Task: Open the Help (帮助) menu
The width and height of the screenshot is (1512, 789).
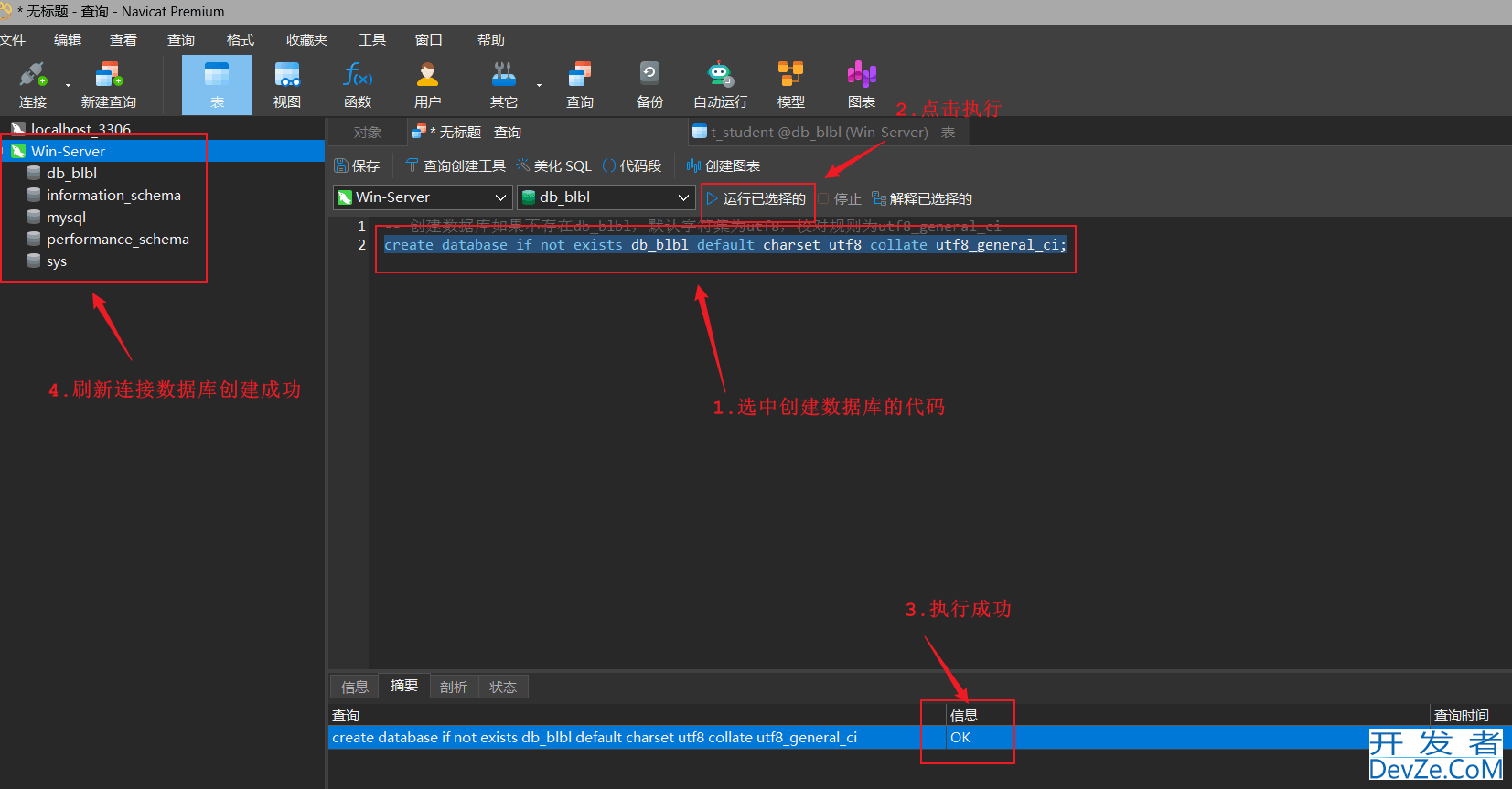Action: tap(491, 39)
